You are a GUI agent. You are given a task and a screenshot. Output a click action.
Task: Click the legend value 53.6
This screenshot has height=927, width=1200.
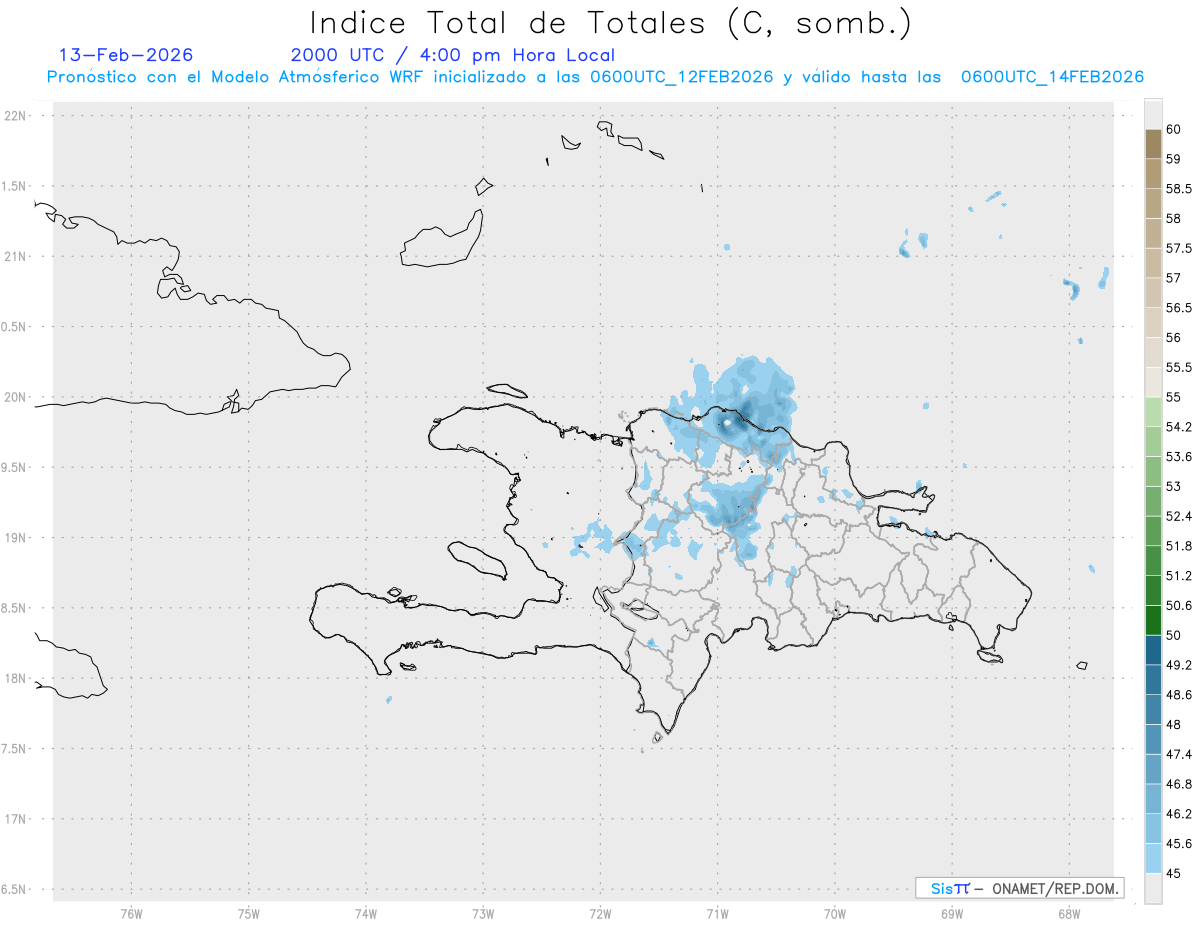1180,457
